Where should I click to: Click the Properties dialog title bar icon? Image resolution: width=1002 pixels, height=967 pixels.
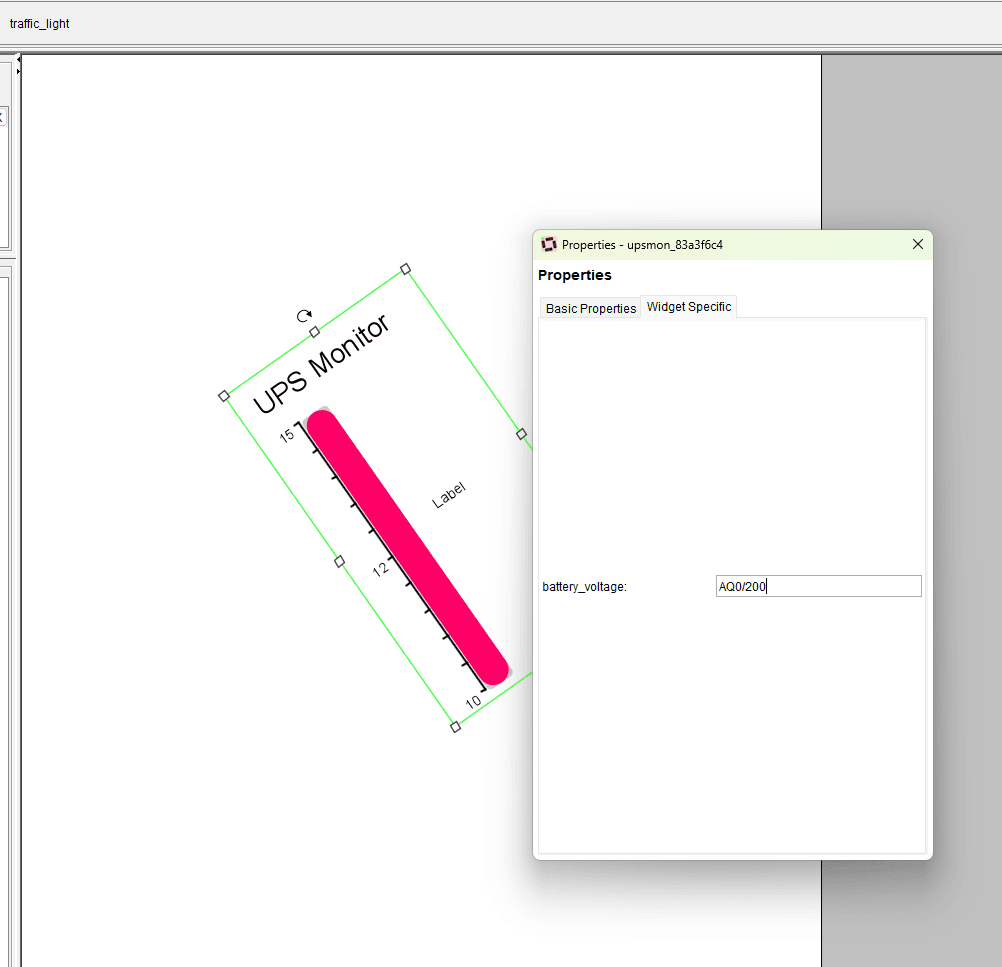click(x=549, y=244)
